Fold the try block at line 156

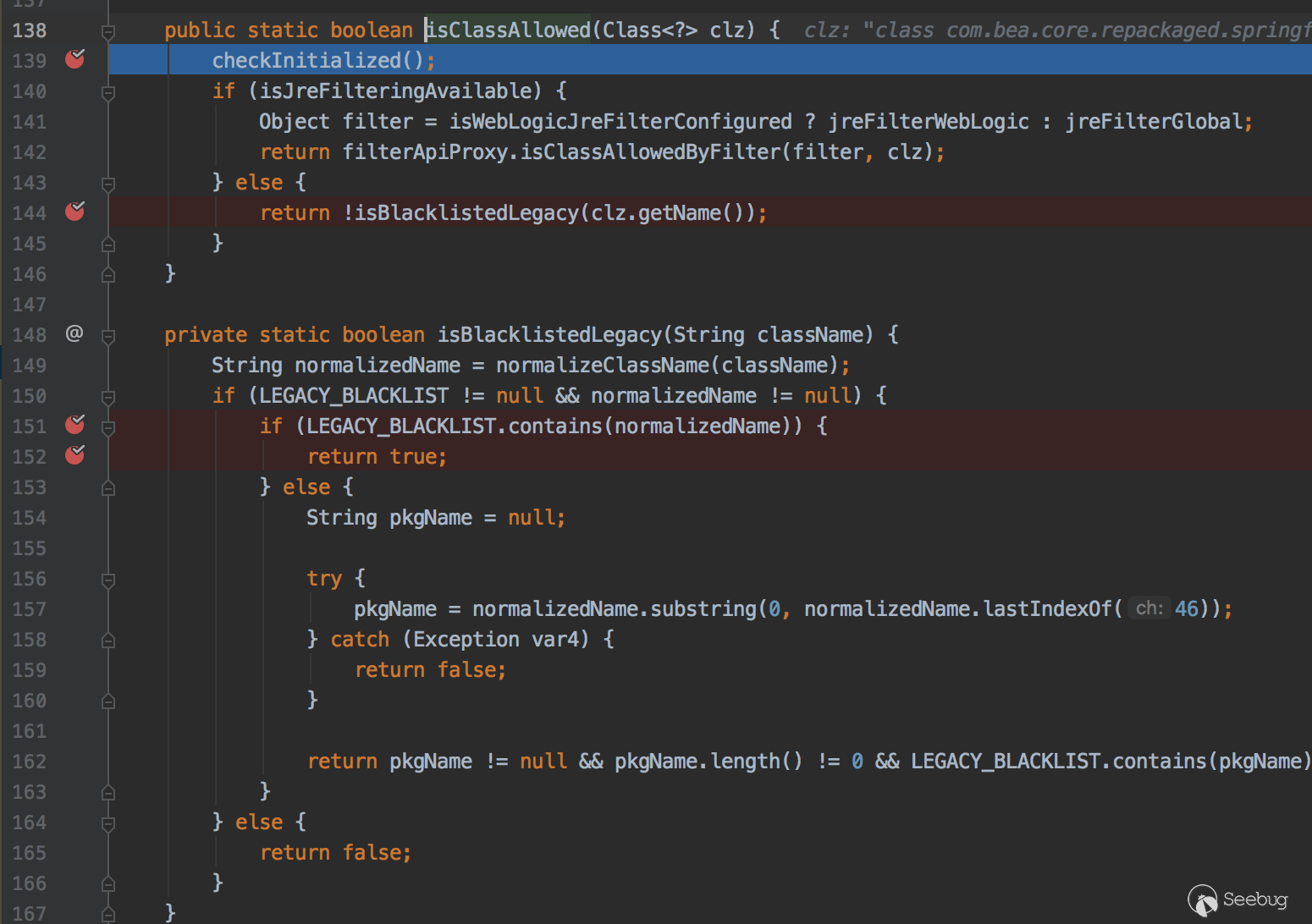pos(108,580)
